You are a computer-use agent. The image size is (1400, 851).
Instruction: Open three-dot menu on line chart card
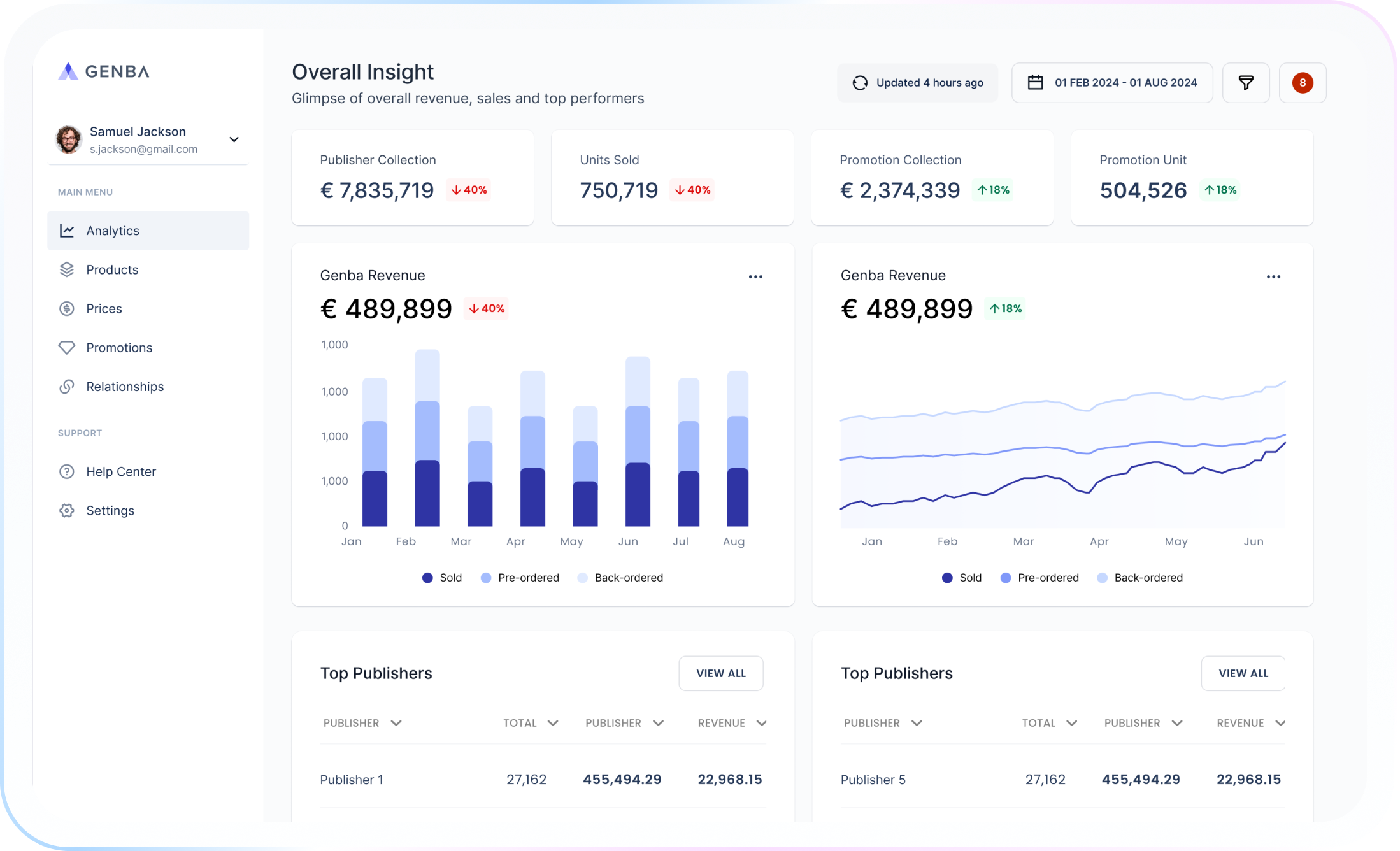click(1273, 276)
